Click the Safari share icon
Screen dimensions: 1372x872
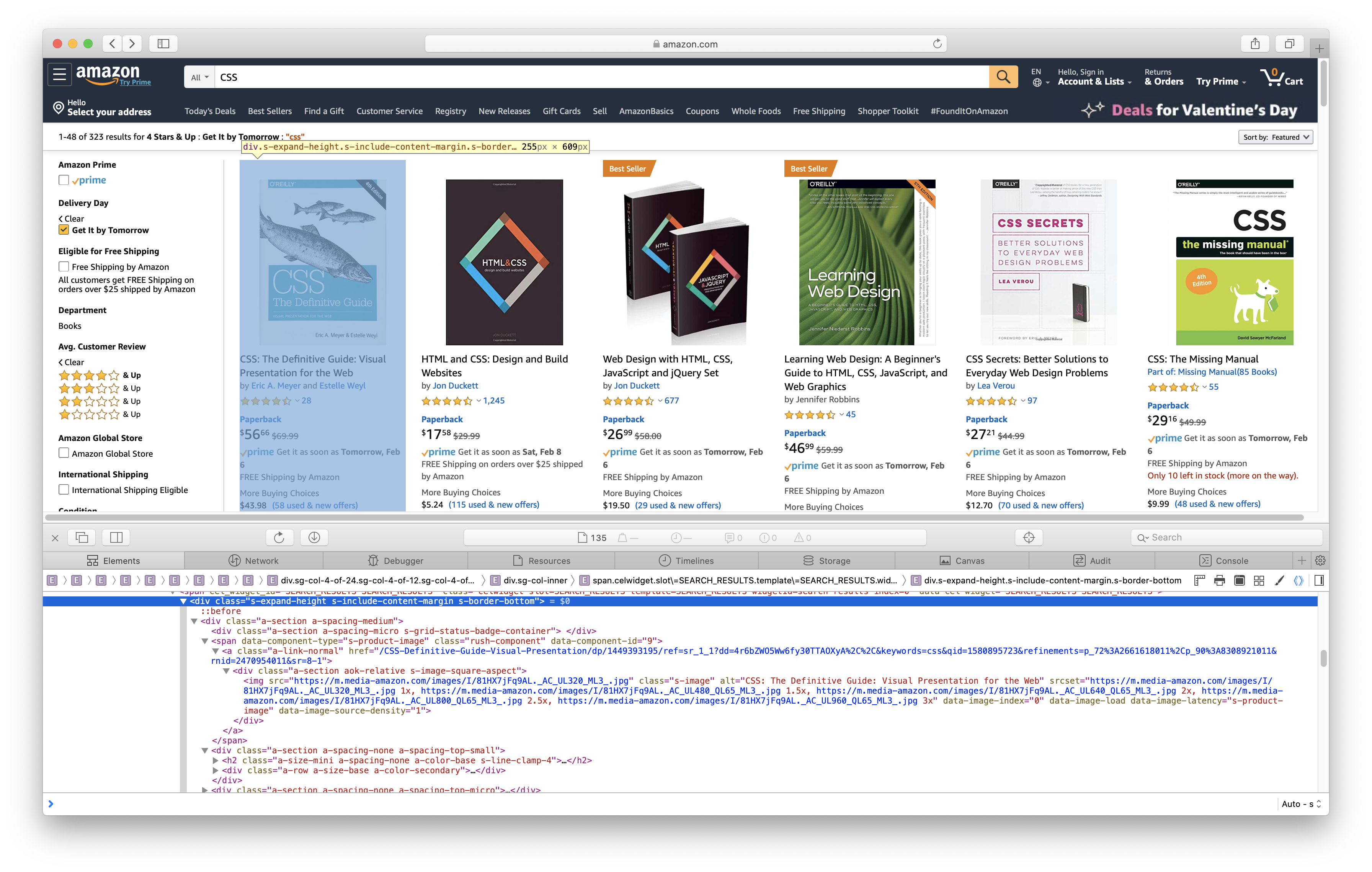click(x=1254, y=44)
